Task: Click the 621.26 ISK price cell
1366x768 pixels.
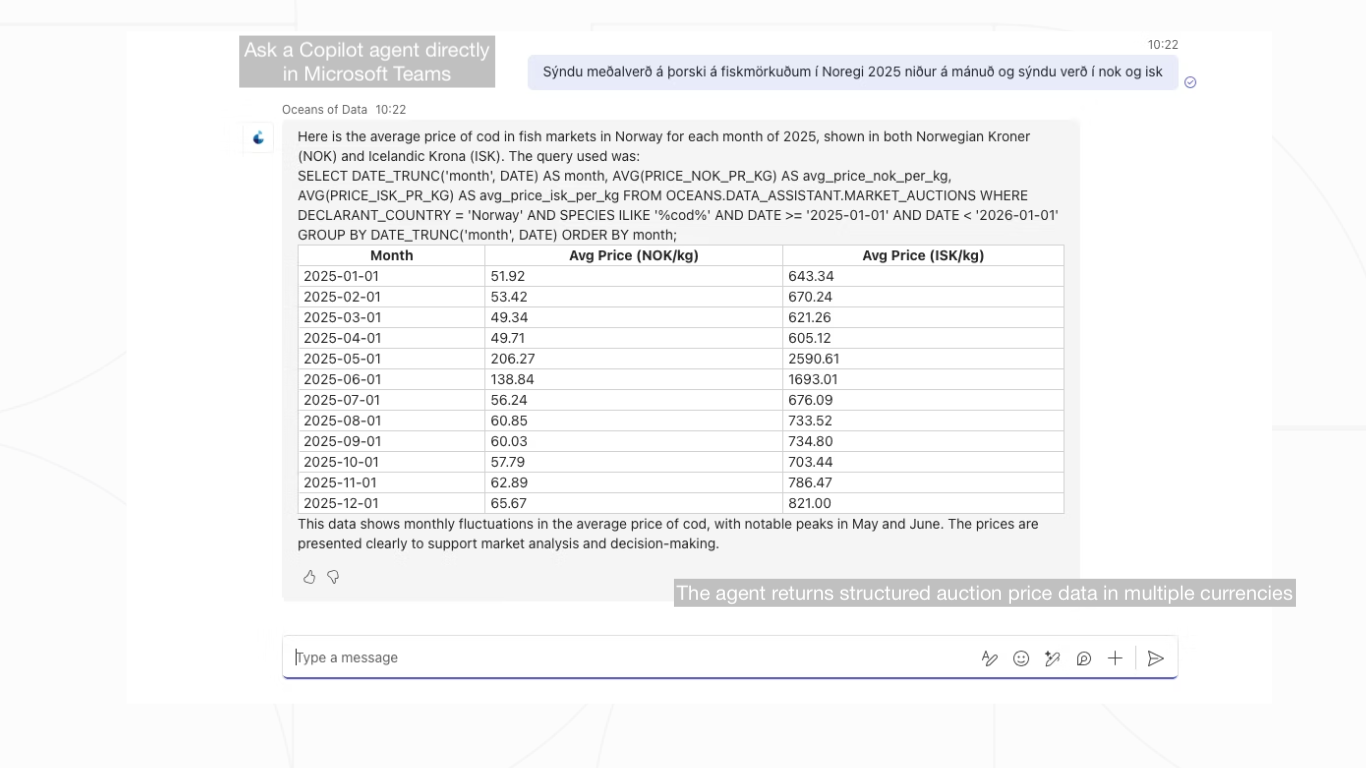Action: point(923,318)
